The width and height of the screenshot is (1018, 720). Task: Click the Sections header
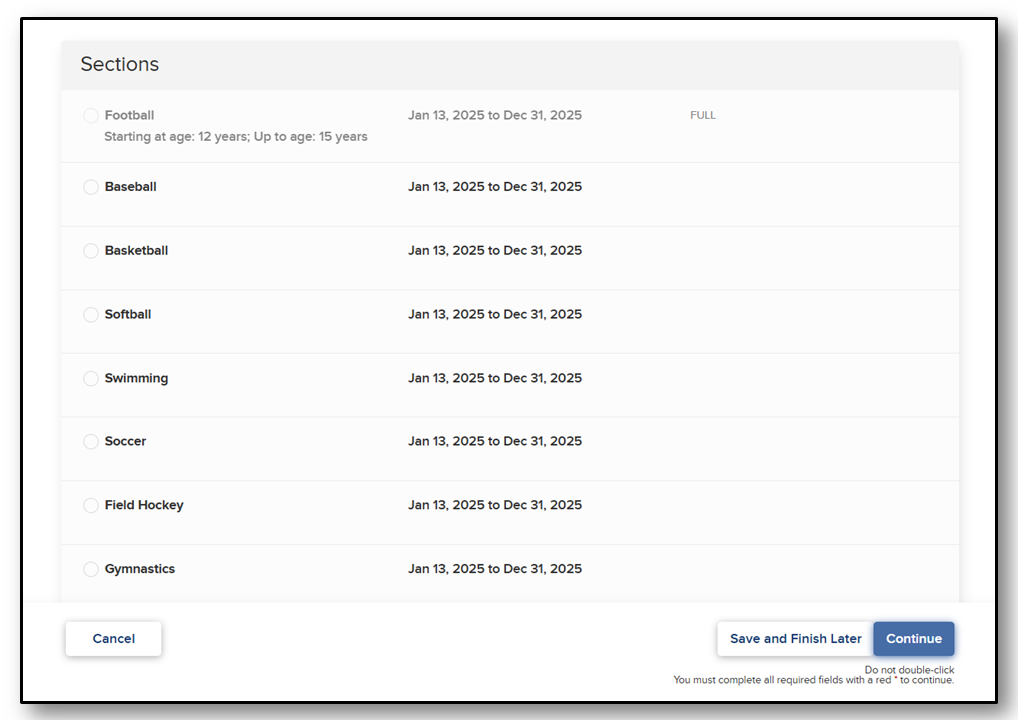119,64
